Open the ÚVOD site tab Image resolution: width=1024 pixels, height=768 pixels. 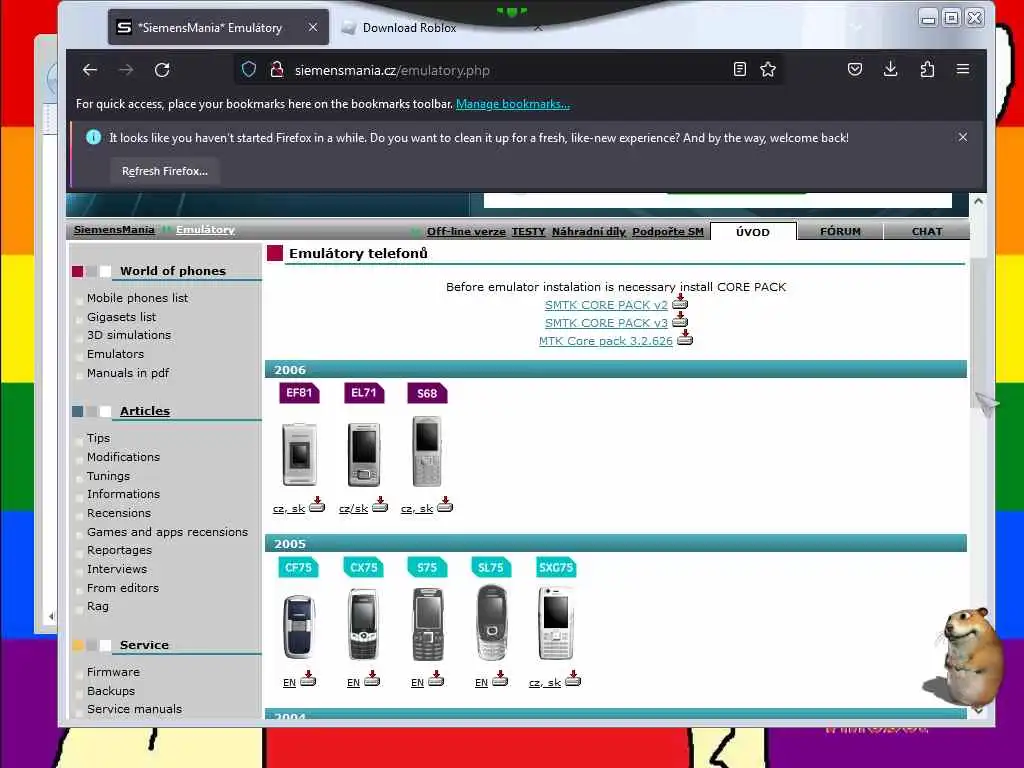pyautogui.click(x=753, y=232)
